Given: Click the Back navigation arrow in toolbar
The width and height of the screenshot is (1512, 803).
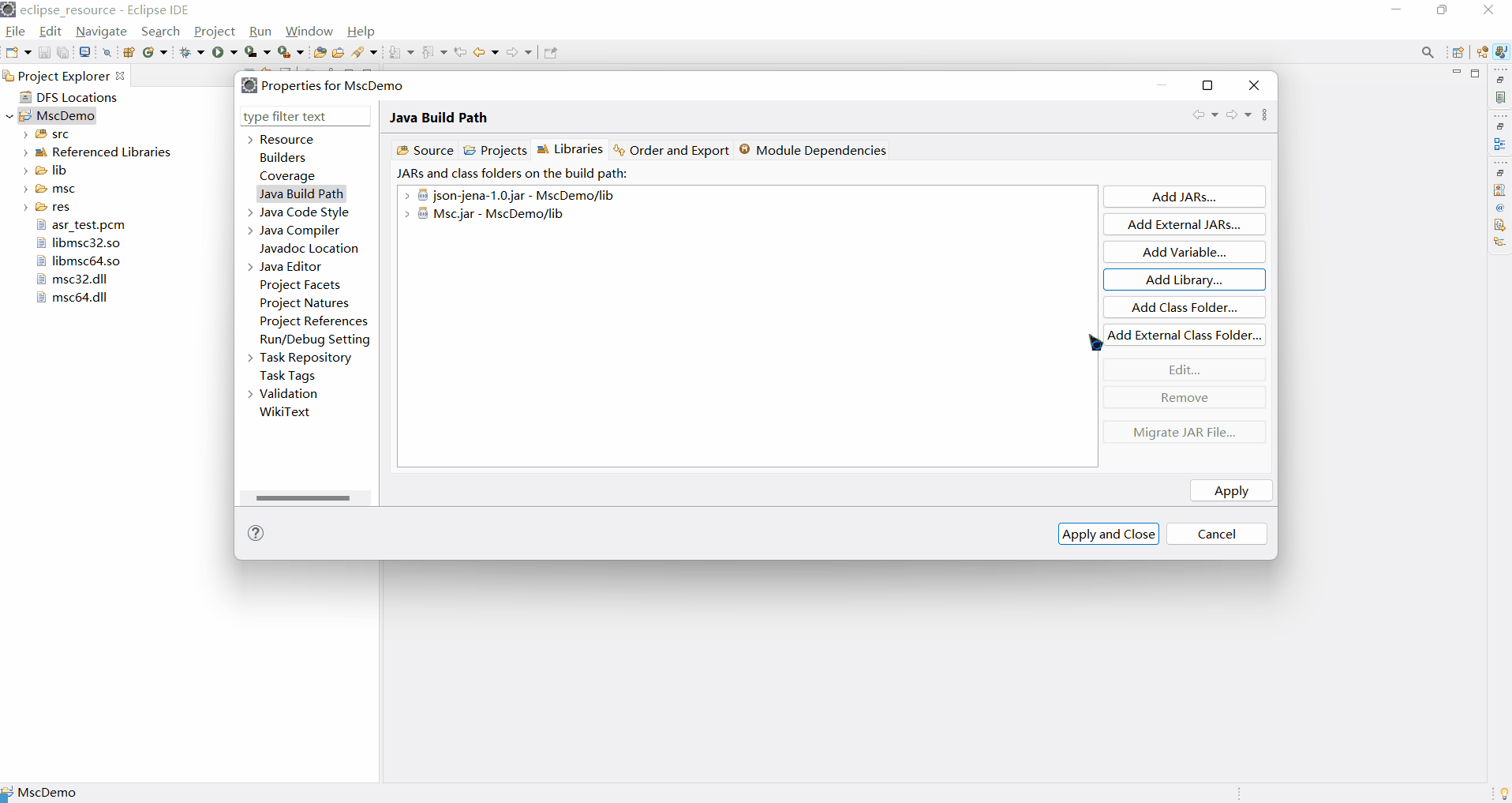Looking at the screenshot, I should click(x=479, y=52).
